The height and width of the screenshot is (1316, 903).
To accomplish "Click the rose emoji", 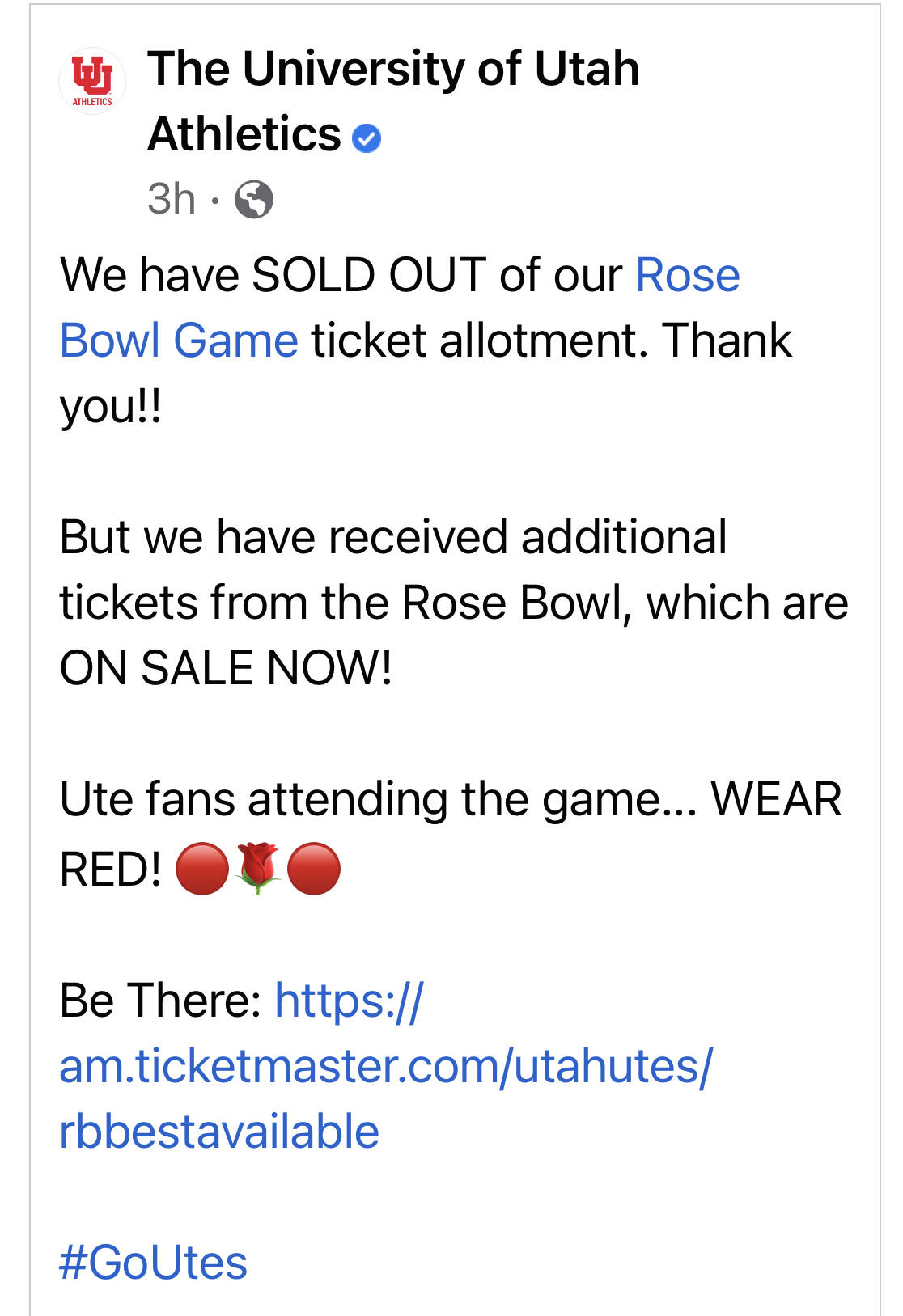I will 257,868.
